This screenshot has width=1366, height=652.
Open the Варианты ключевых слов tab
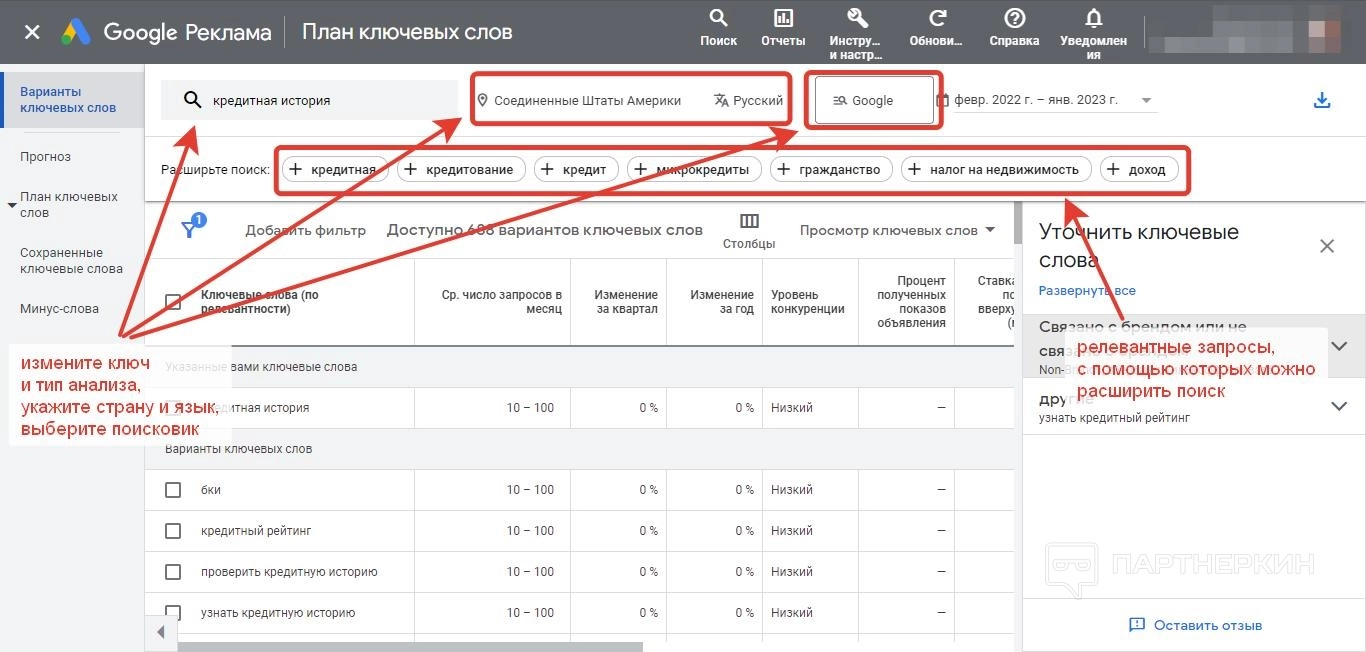[74, 100]
